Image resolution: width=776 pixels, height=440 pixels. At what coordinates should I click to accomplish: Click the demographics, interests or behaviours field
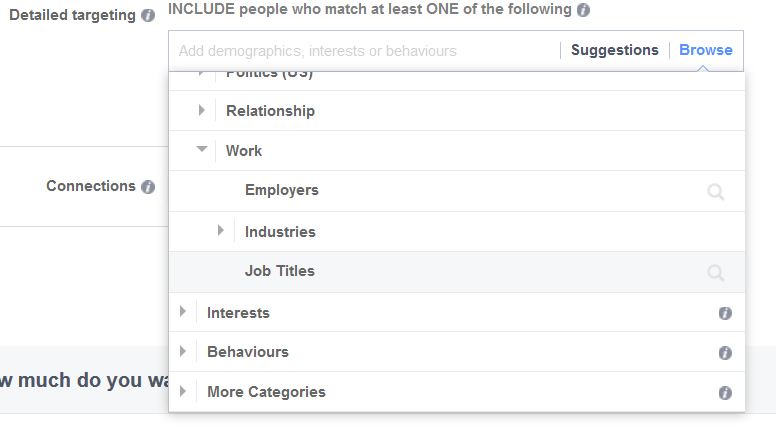pyautogui.click(x=360, y=50)
